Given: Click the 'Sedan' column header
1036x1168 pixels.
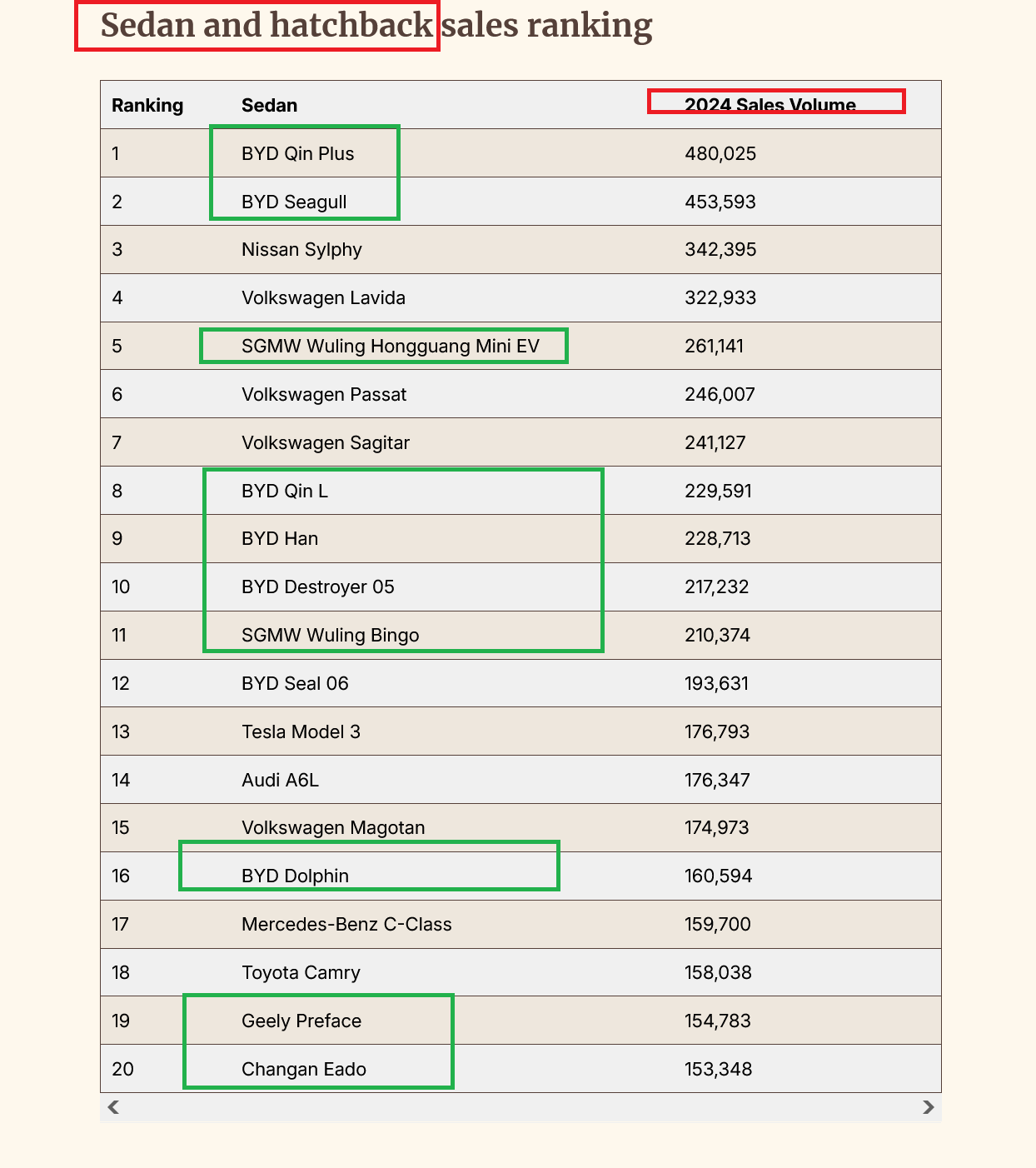Looking at the screenshot, I should [x=269, y=105].
